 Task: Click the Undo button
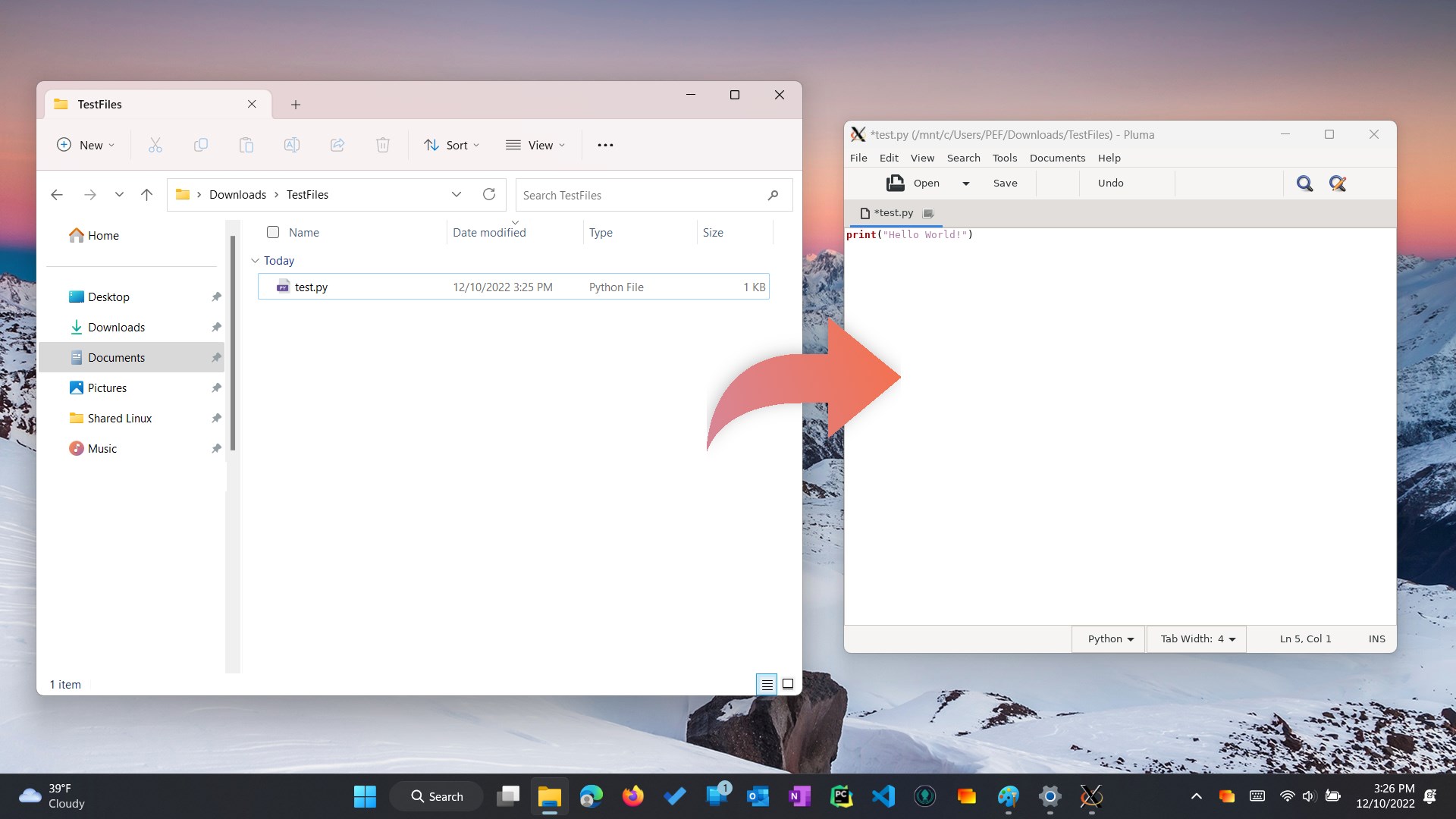[x=1110, y=183]
